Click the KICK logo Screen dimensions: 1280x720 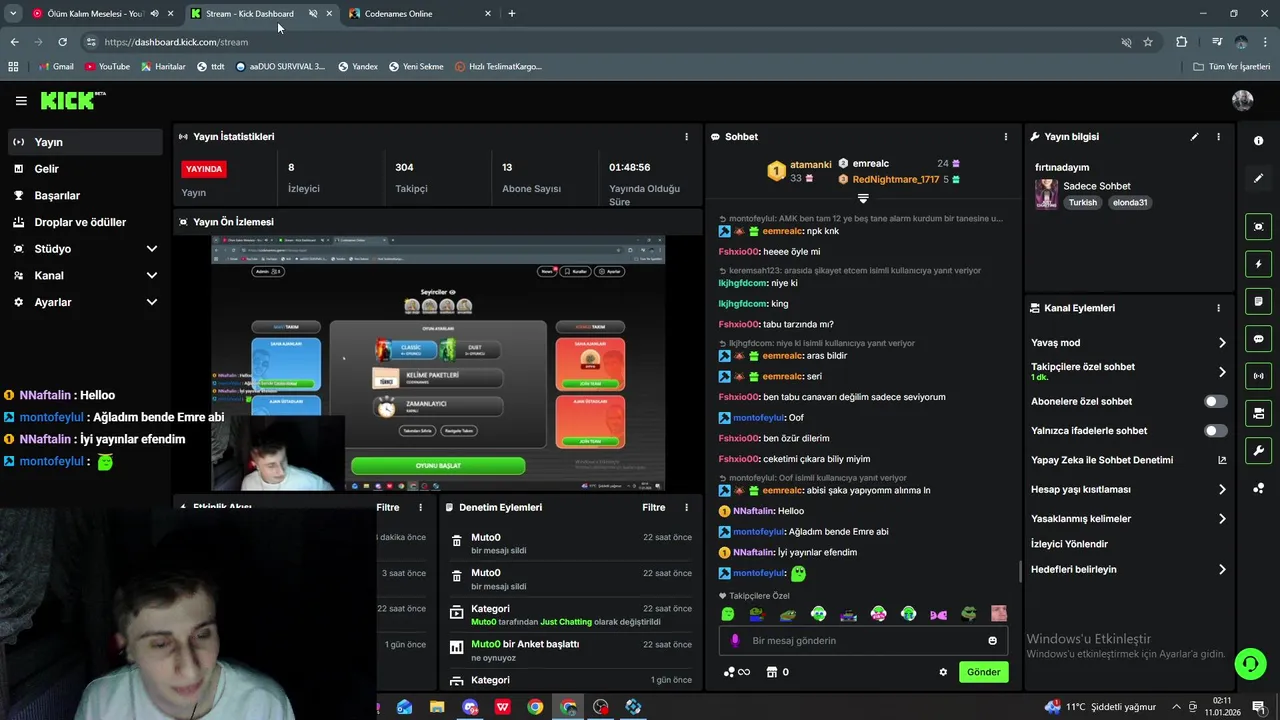point(72,100)
